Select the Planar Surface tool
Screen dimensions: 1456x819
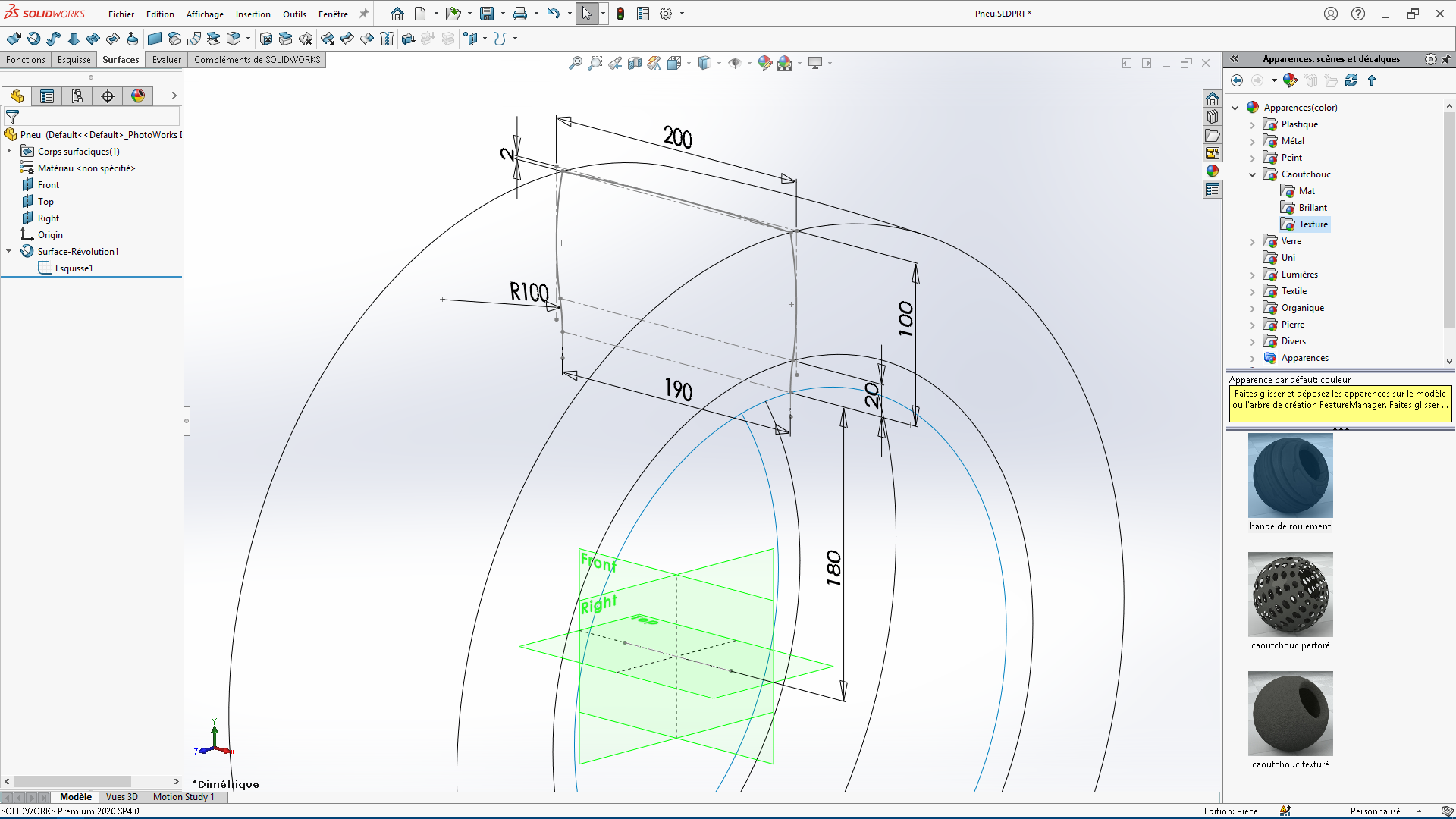155,39
